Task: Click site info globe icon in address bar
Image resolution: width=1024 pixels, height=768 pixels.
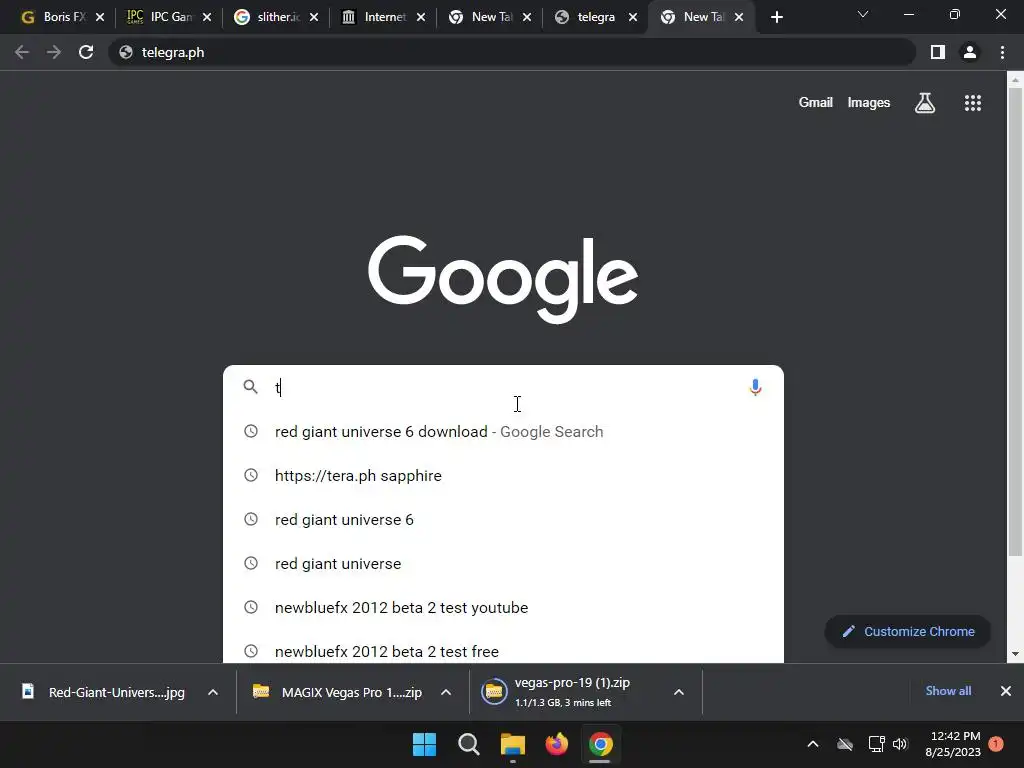Action: (x=126, y=52)
